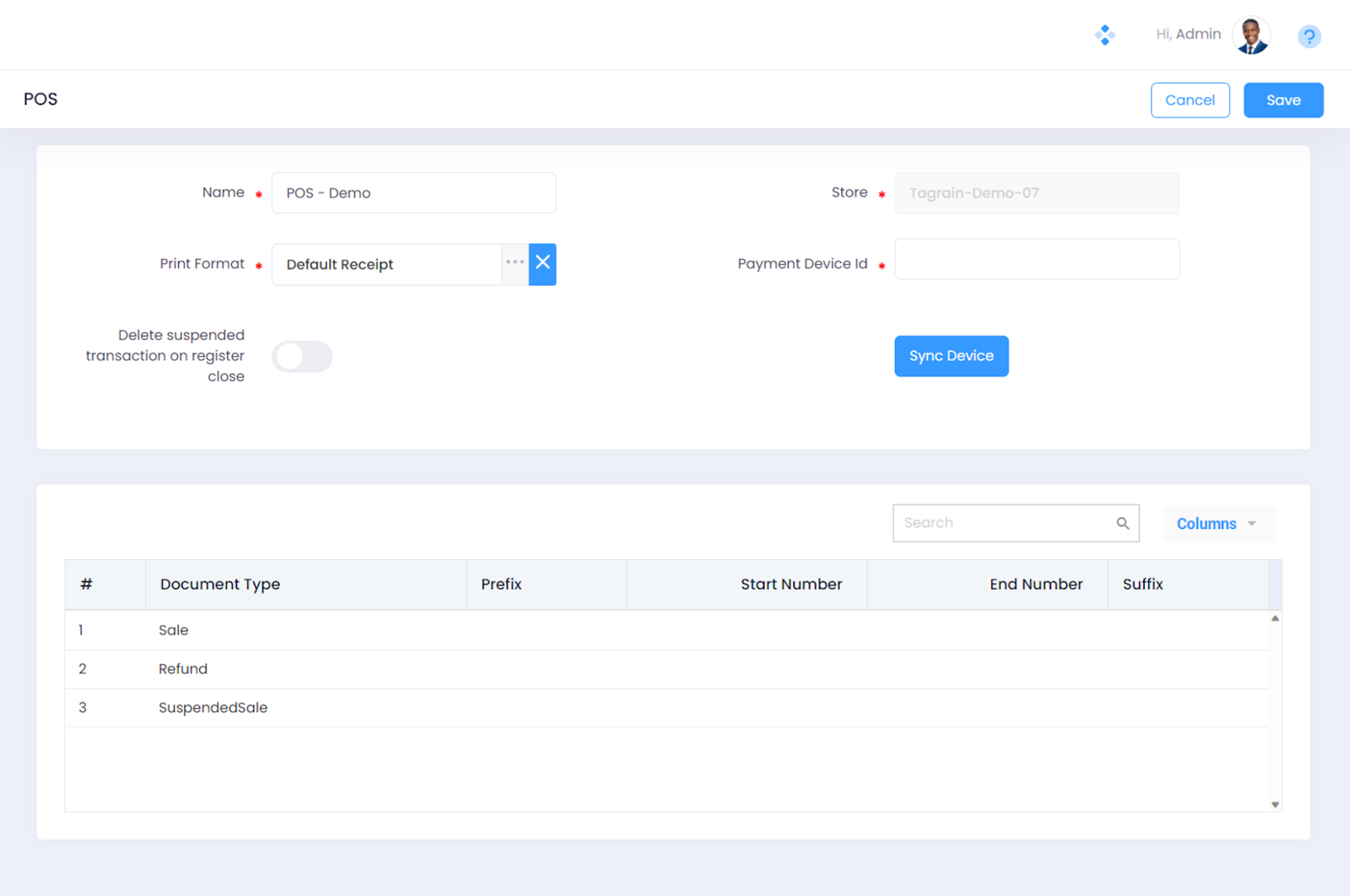Expand the Columns dropdown

(1217, 524)
